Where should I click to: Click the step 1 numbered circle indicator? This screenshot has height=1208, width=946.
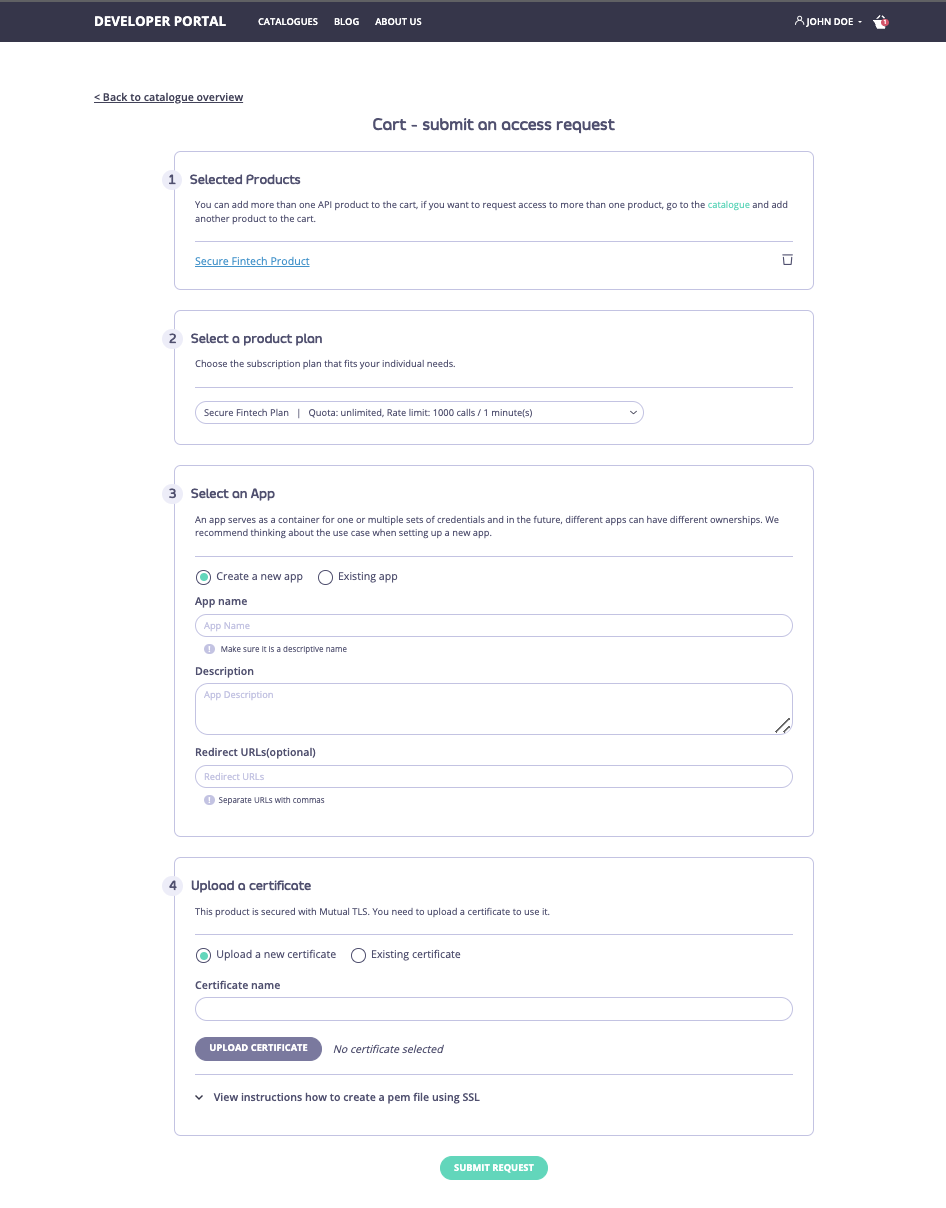(x=171, y=179)
